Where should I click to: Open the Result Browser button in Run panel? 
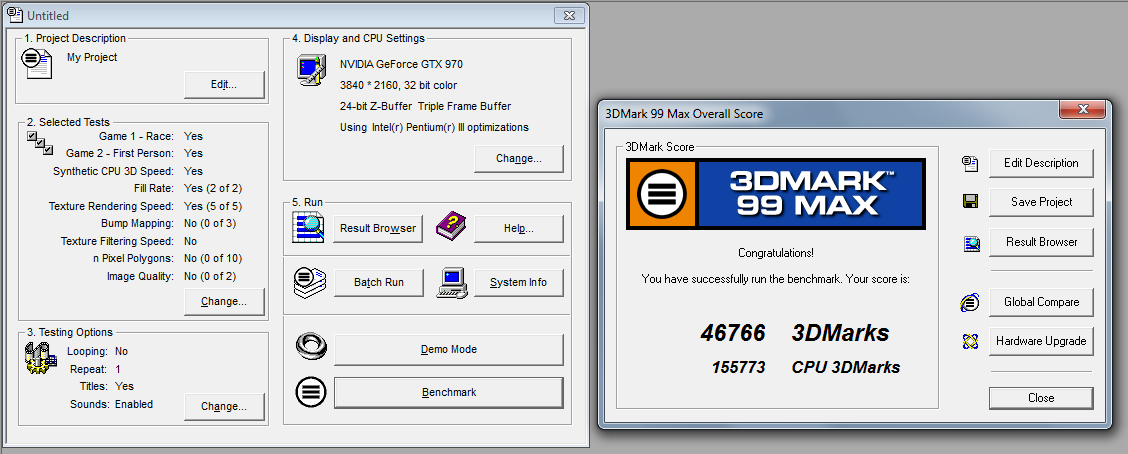coord(378,228)
